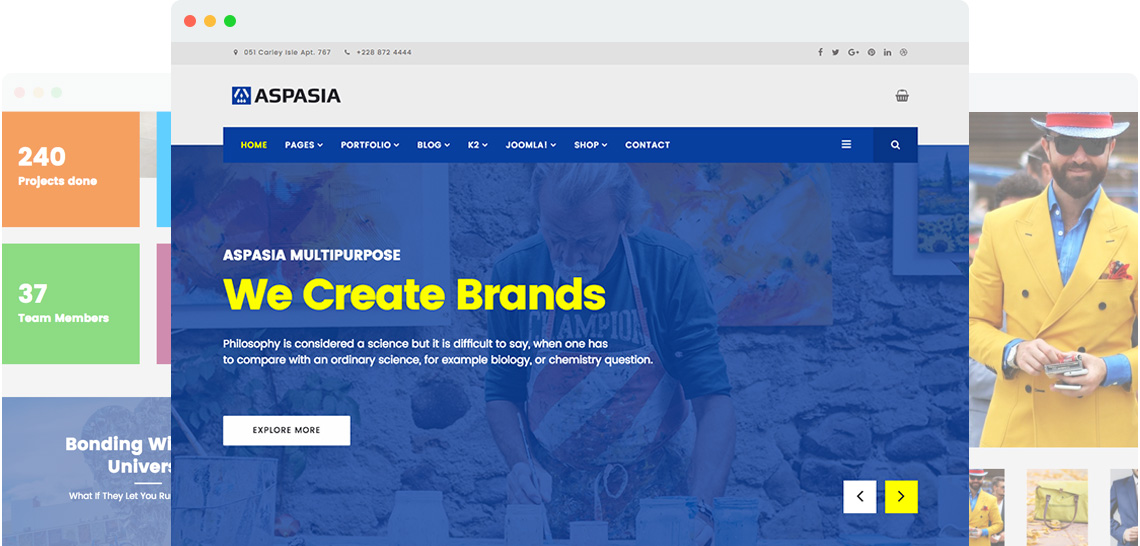Viewport: 1140px width, 546px height.
Task: Click the Explore More button
Action: [x=286, y=430]
